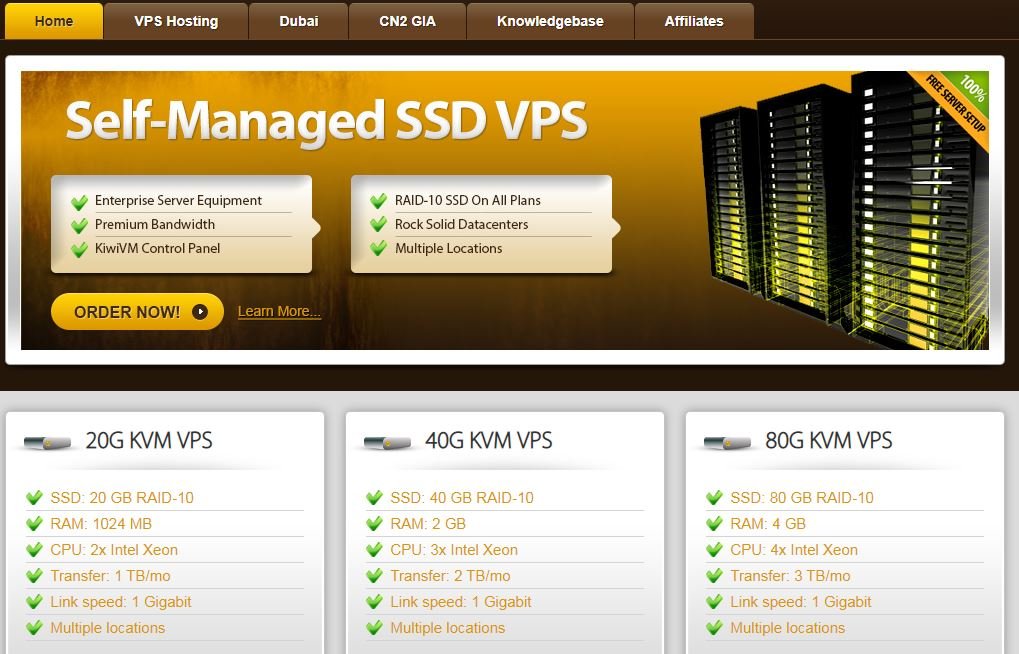Open the Home navigation tab
1019x654 pixels.
(54, 21)
